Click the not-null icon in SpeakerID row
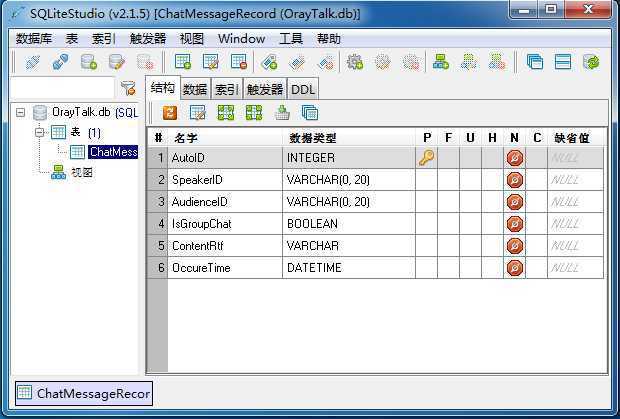620x419 pixels. [514, 180]
